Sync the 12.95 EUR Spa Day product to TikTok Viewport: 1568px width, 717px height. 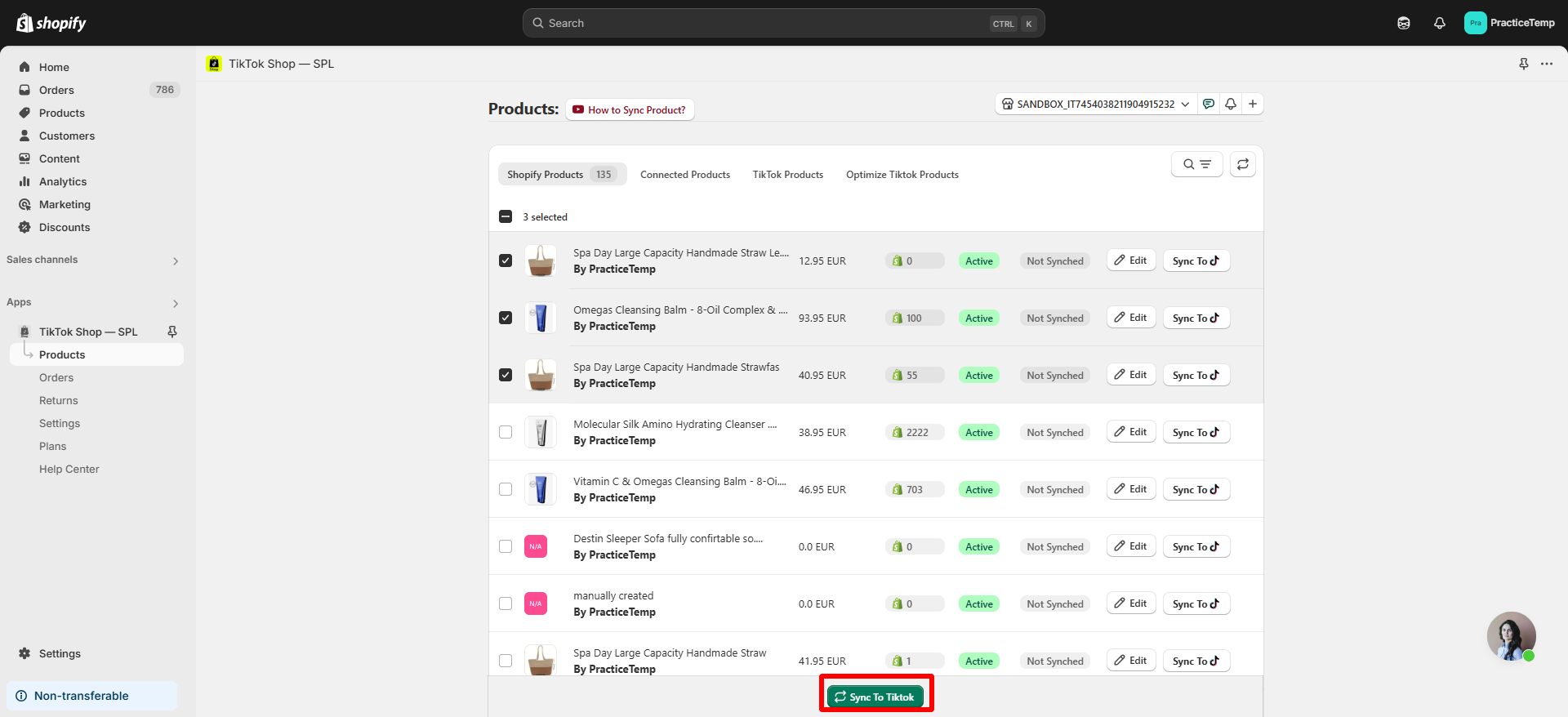click(x=1196, y=261)
